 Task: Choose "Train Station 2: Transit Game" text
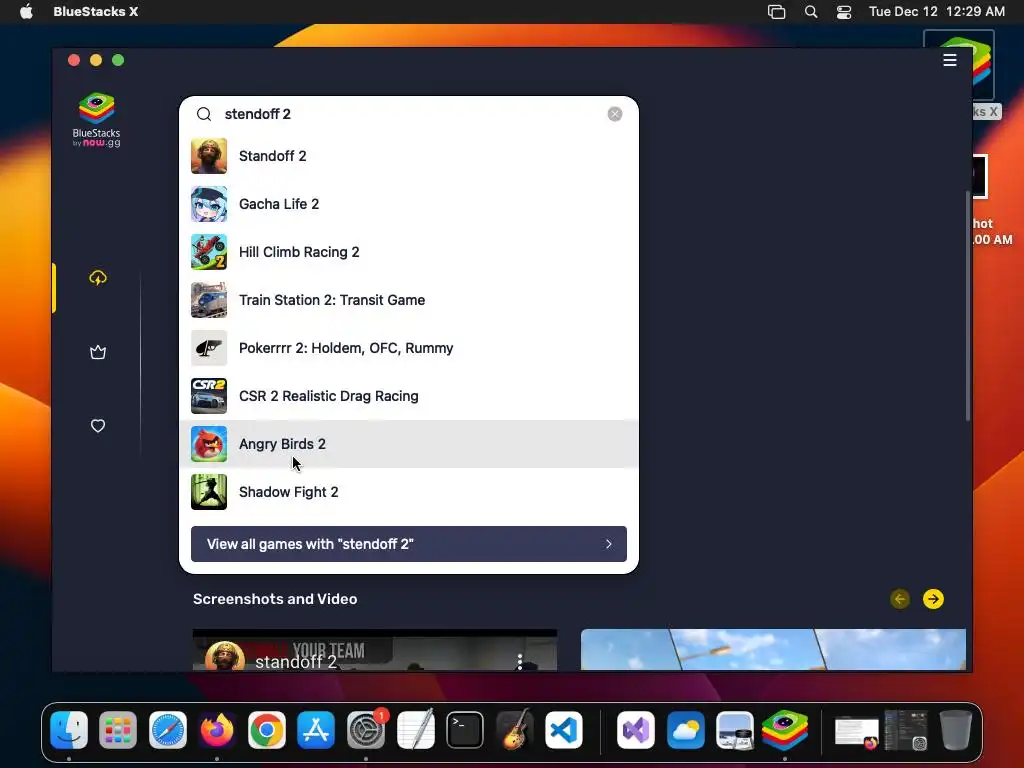coord(332,300)
